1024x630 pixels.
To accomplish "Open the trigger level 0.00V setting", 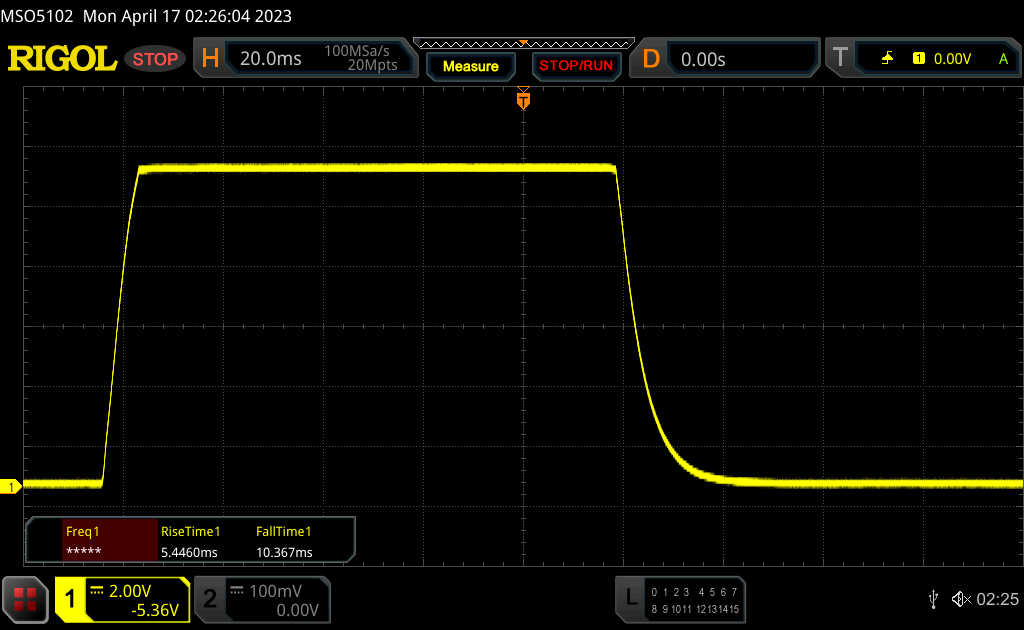I will (952, 59).
